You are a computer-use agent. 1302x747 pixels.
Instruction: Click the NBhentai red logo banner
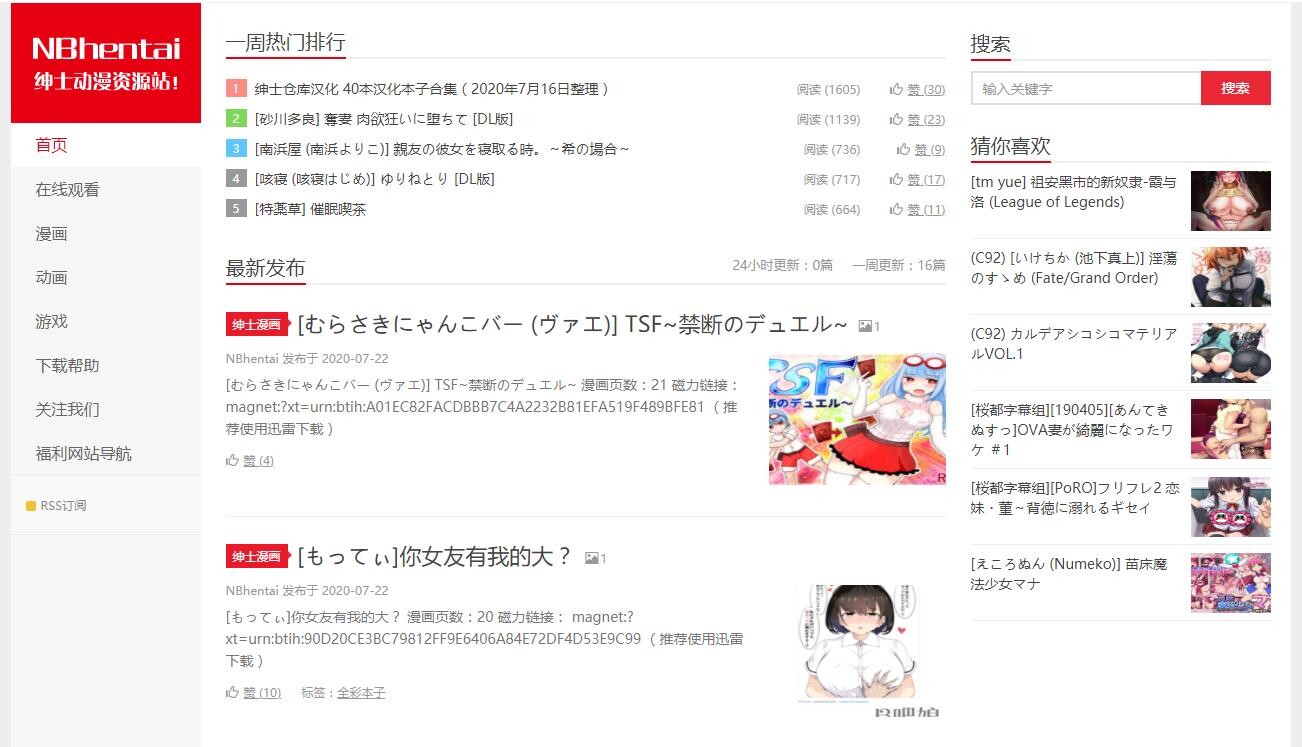click(106, 62)
